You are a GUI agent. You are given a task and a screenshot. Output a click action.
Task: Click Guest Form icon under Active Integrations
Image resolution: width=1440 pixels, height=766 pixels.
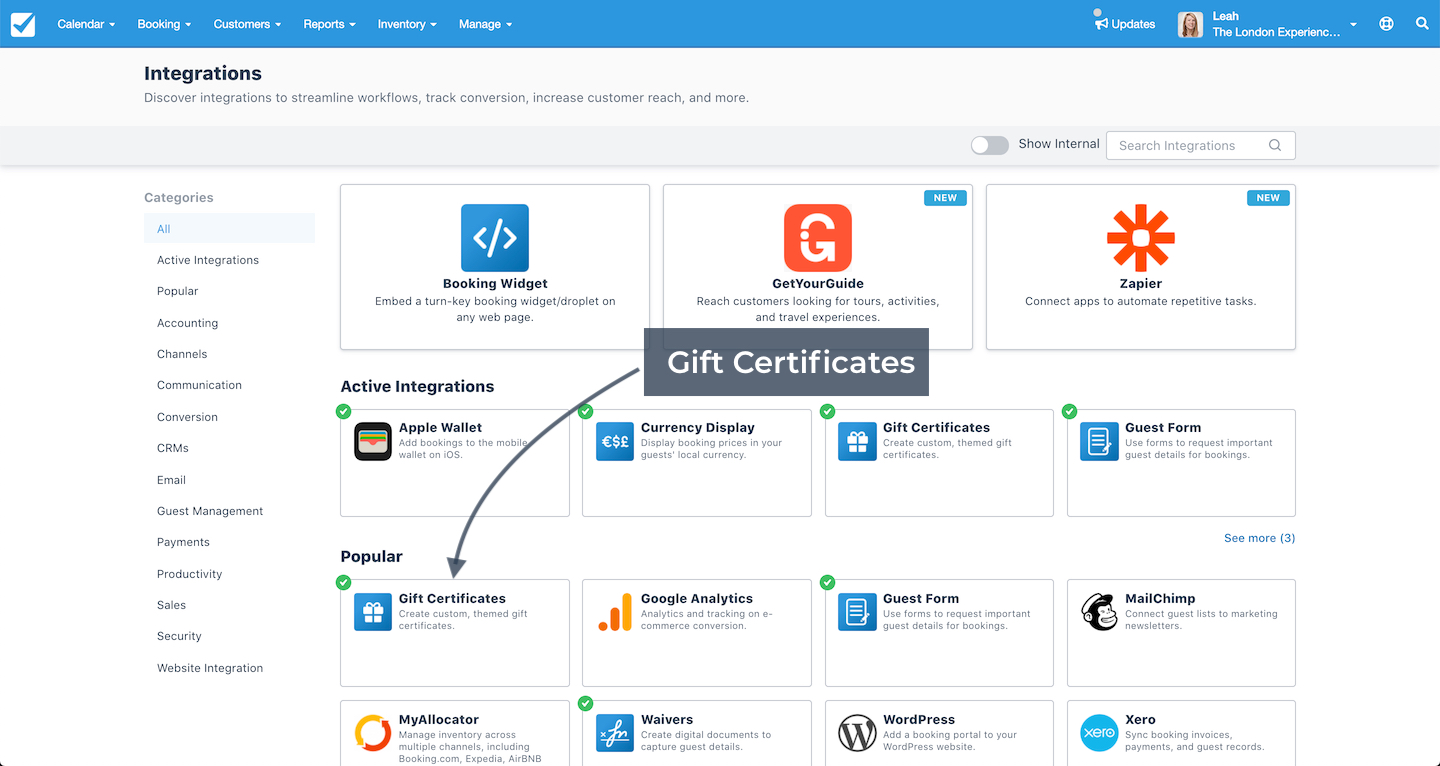click(x=1099, y=441)
